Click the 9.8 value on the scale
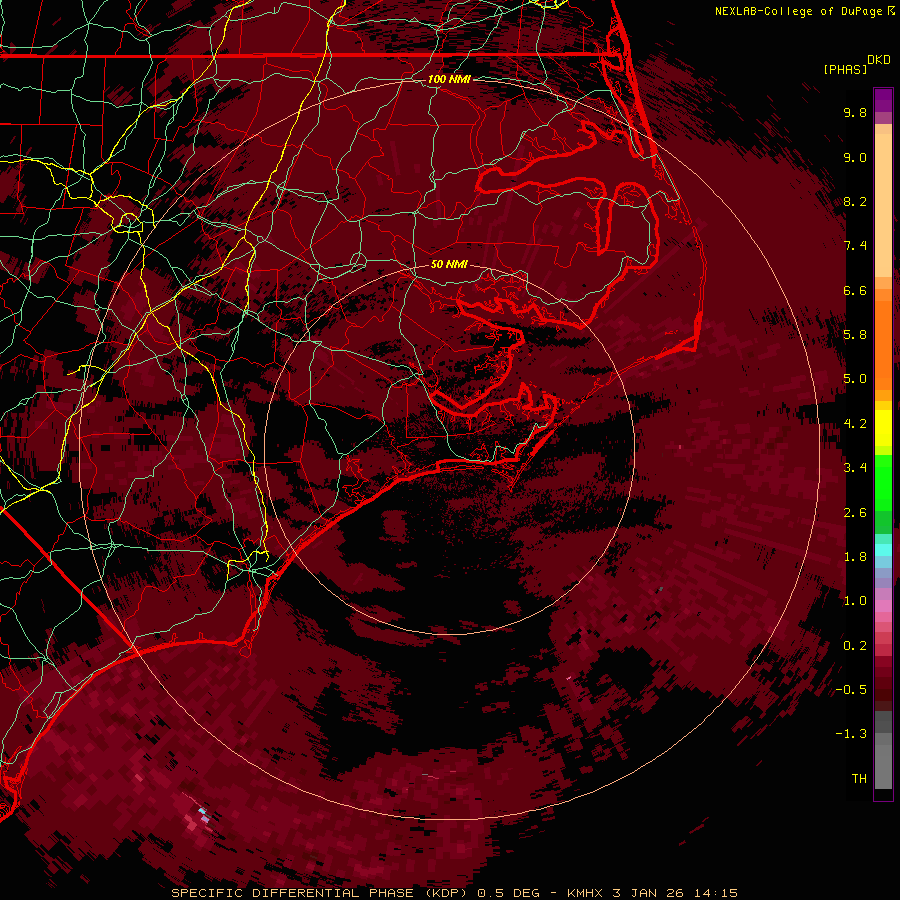This screenshot has height=900, width=900. coord(855,112)
